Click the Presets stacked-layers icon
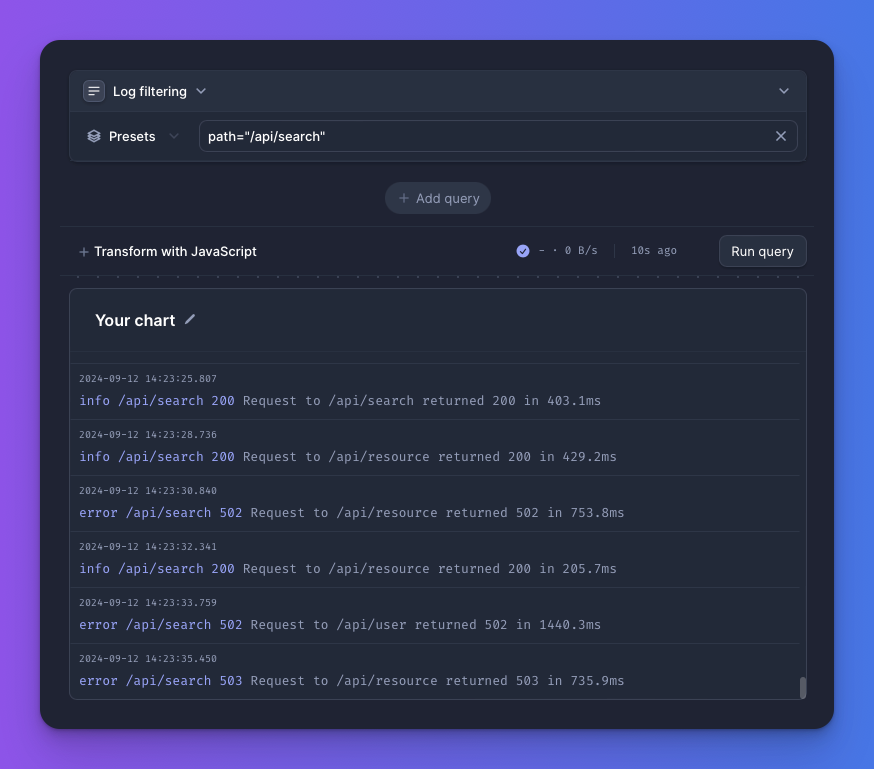 click(93, 136)
